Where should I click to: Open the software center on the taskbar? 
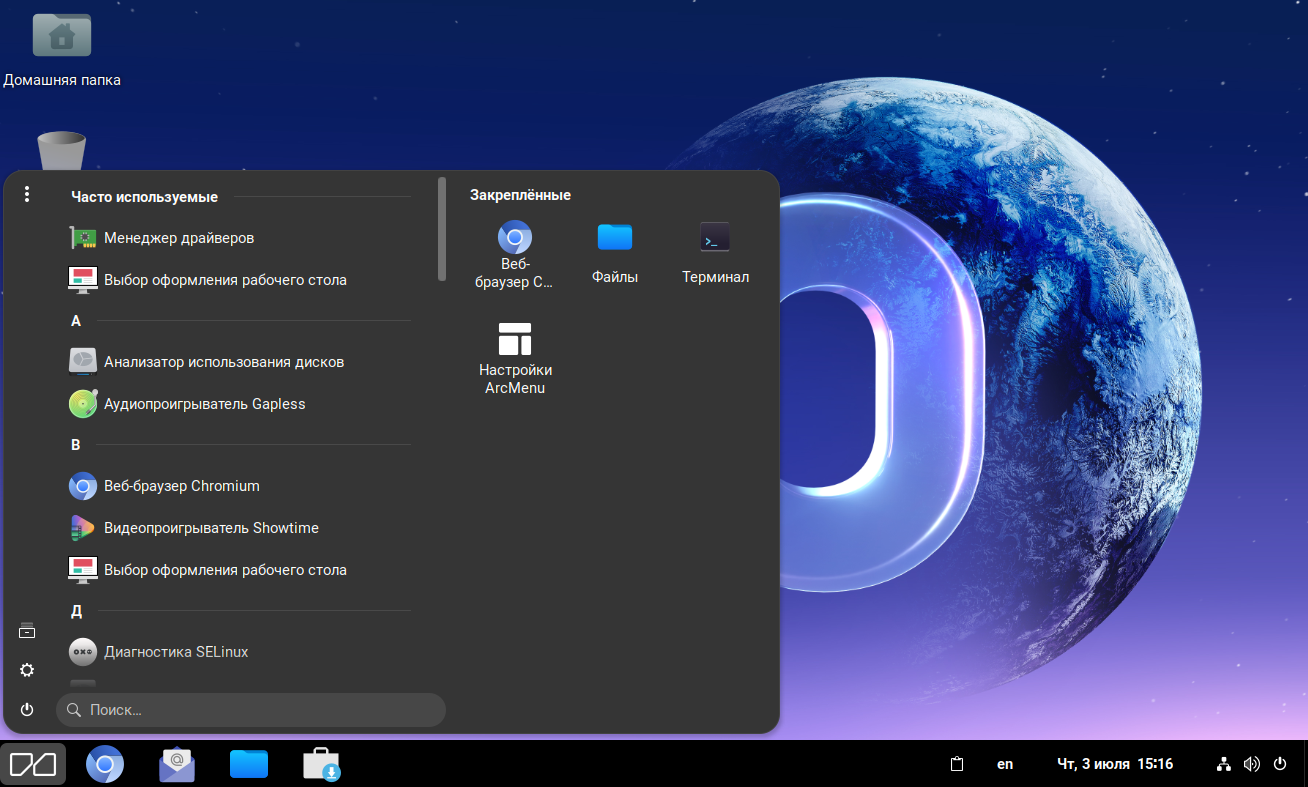(x=321, y=765)
